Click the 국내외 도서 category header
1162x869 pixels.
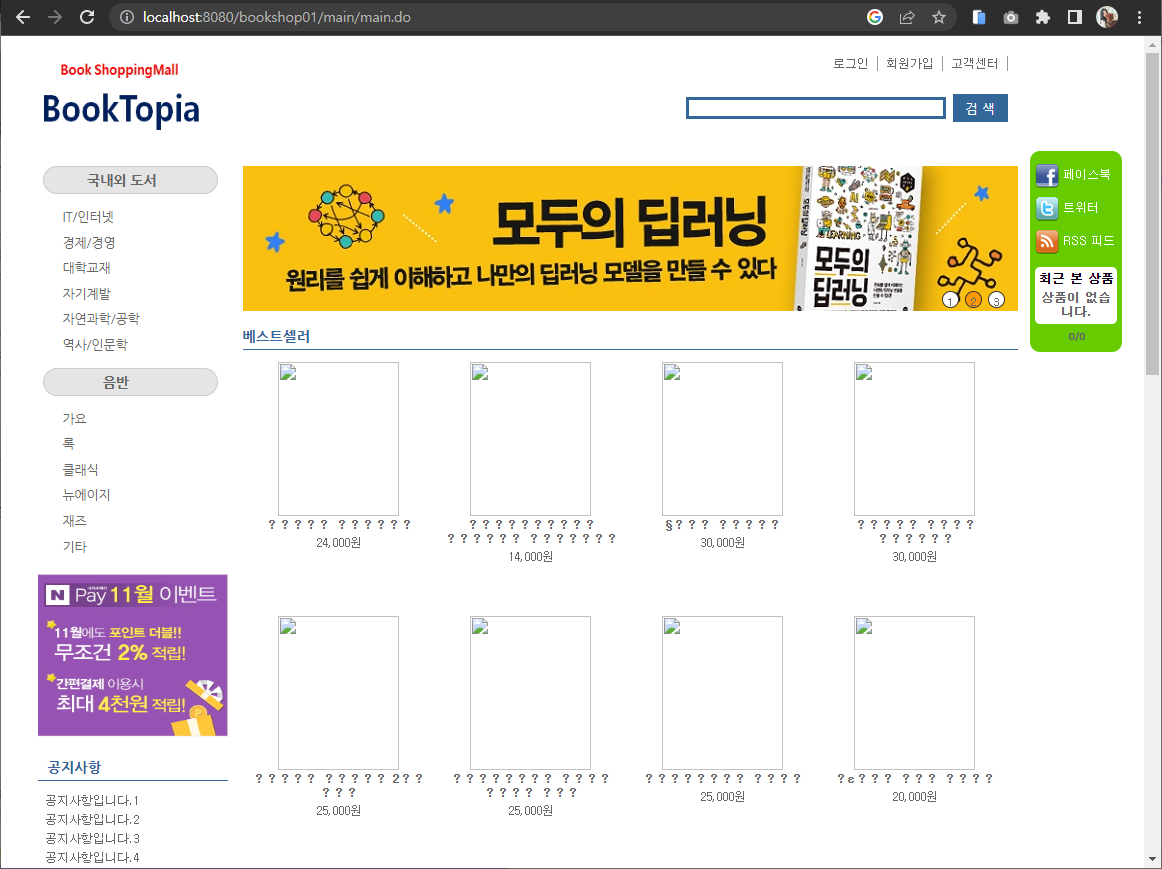(130, 180)
